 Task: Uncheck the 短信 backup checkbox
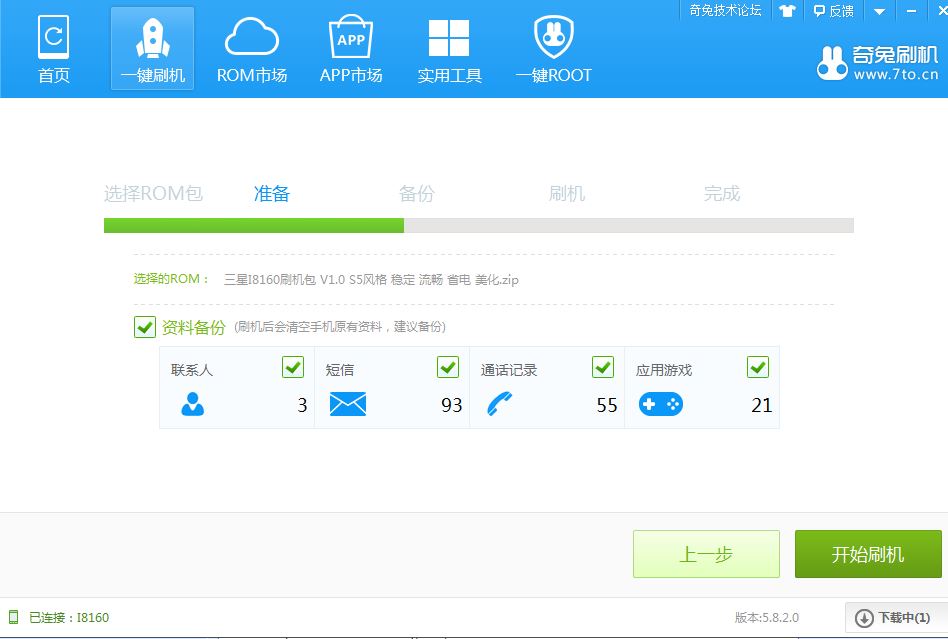448,367
